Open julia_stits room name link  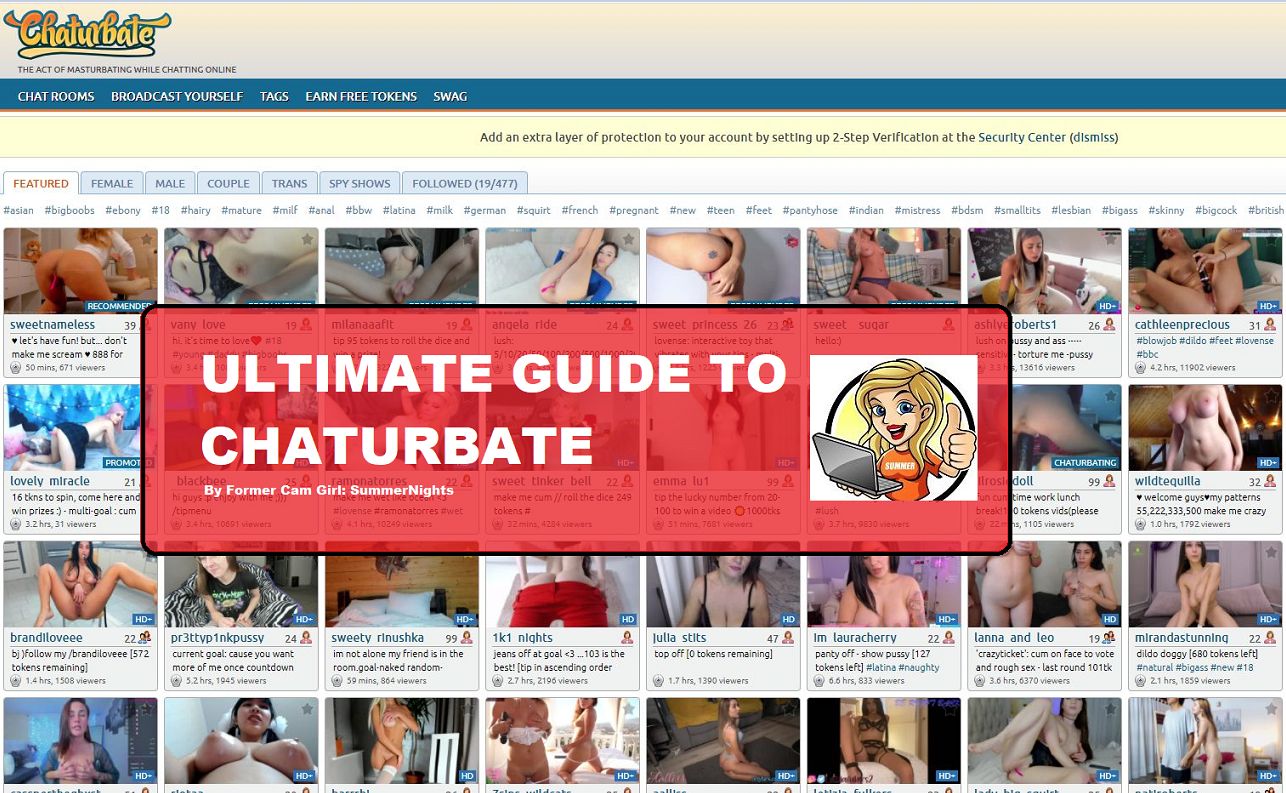[x=680, y=638]
